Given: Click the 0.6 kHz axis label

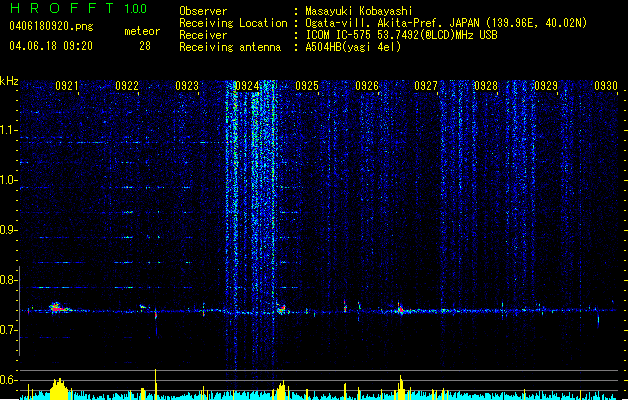Looking at the screenshot, I should (x=9, y=380).
